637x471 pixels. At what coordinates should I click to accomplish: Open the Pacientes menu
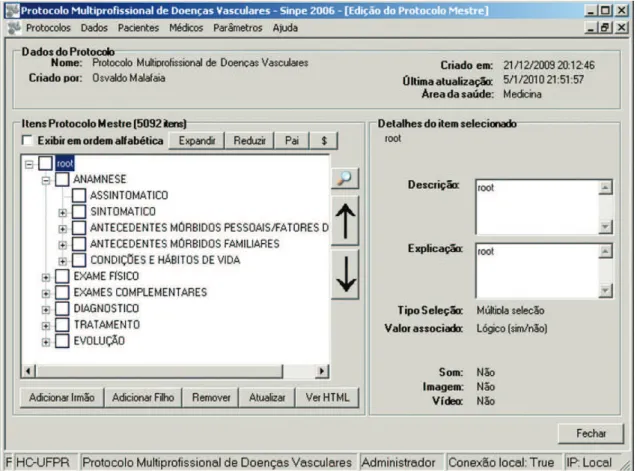139,28
